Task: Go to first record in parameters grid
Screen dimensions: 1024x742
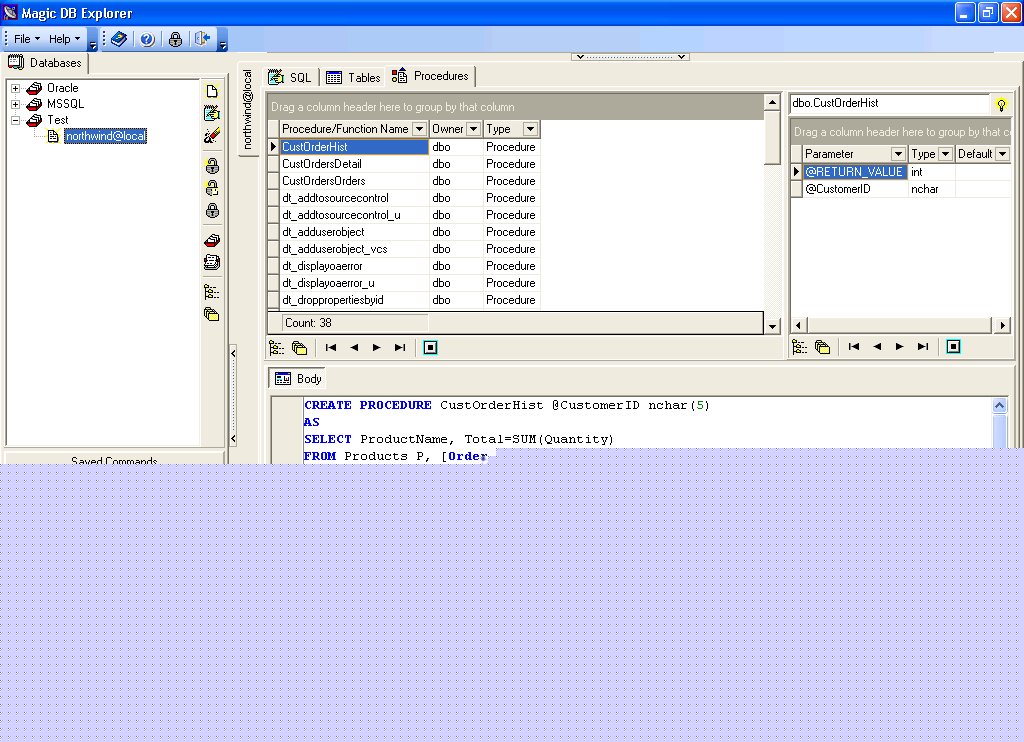Action: click(854, 347)
